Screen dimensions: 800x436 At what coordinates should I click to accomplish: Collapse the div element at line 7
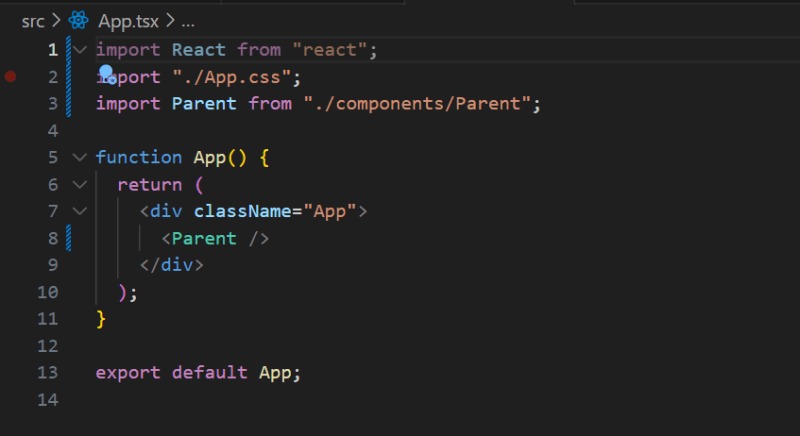pyautogui.click(x=80, y=211)
